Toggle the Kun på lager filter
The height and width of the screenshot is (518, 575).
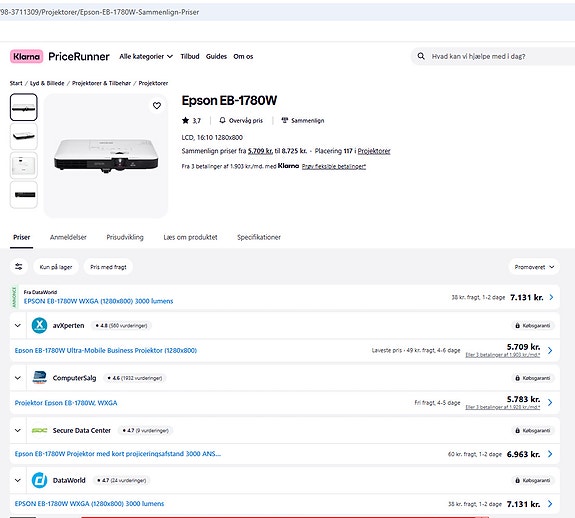click(56, 267)
